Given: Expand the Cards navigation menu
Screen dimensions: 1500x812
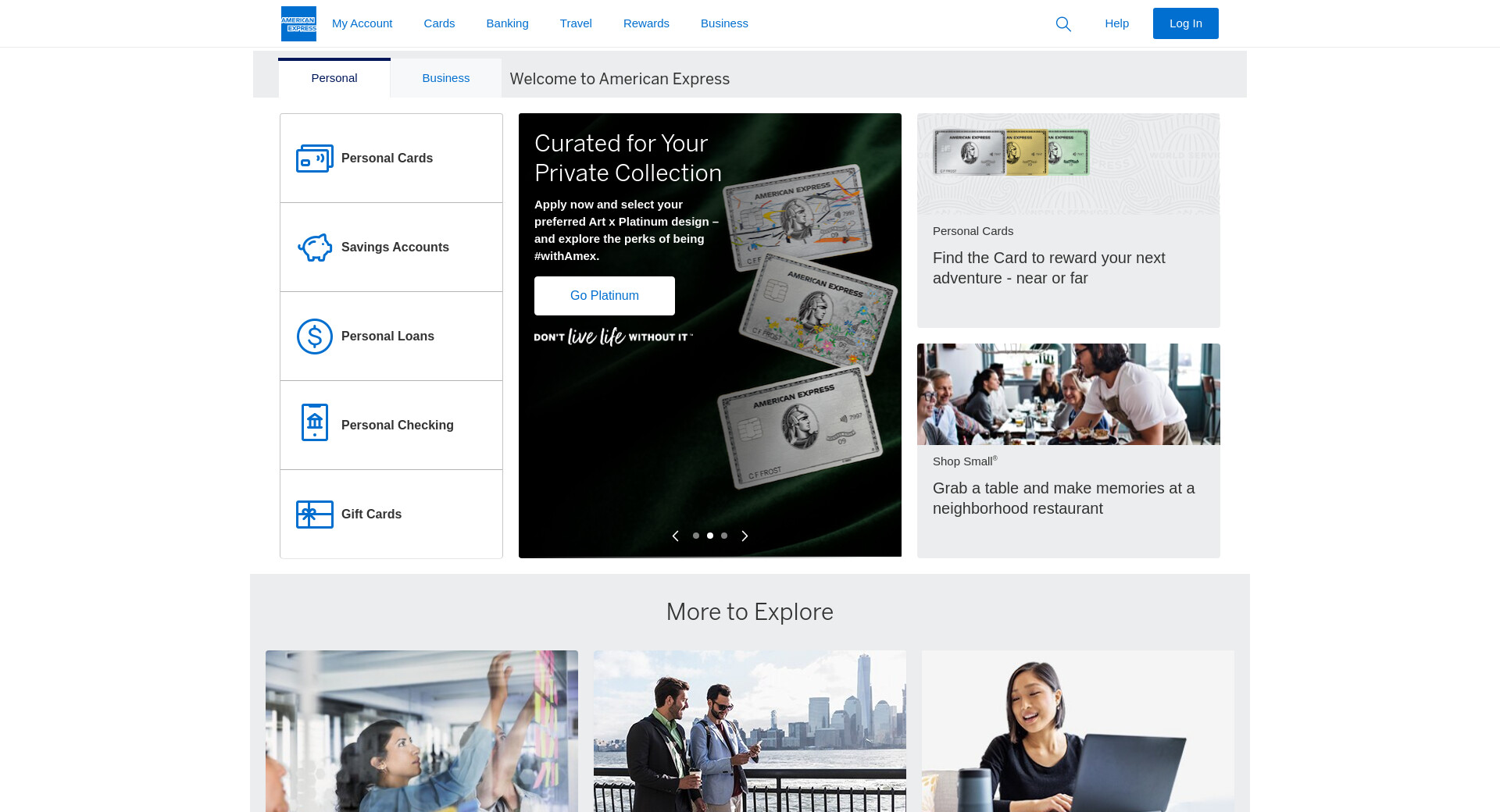Looking at the screenshot, I should [x=439, y=23].
